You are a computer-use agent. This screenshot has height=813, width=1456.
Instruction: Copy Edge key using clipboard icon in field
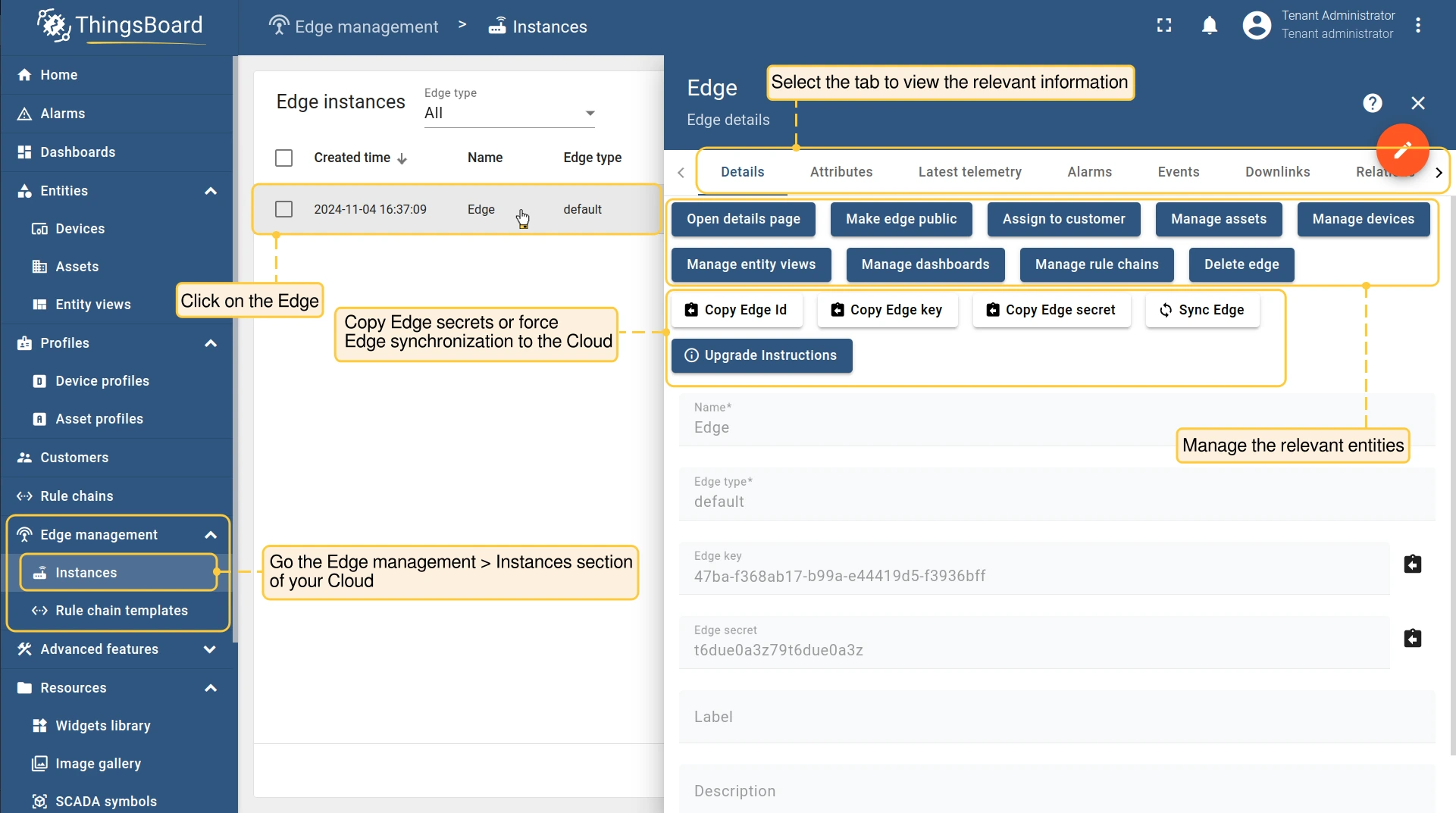click(x=1412, y=564)
